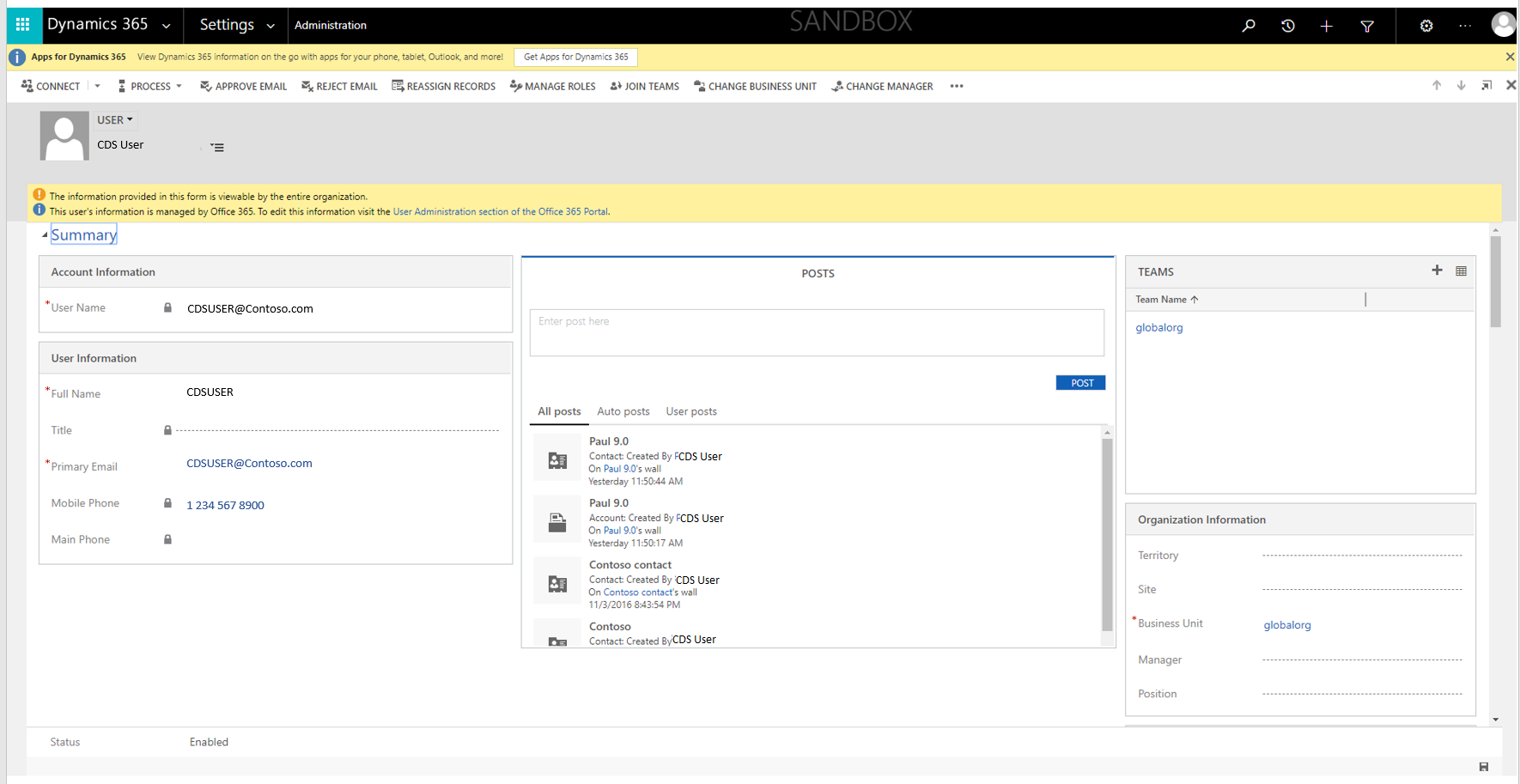
Task: Switch to the Auto posts tab
Action: pyautogui.click(x=623, y=411)
